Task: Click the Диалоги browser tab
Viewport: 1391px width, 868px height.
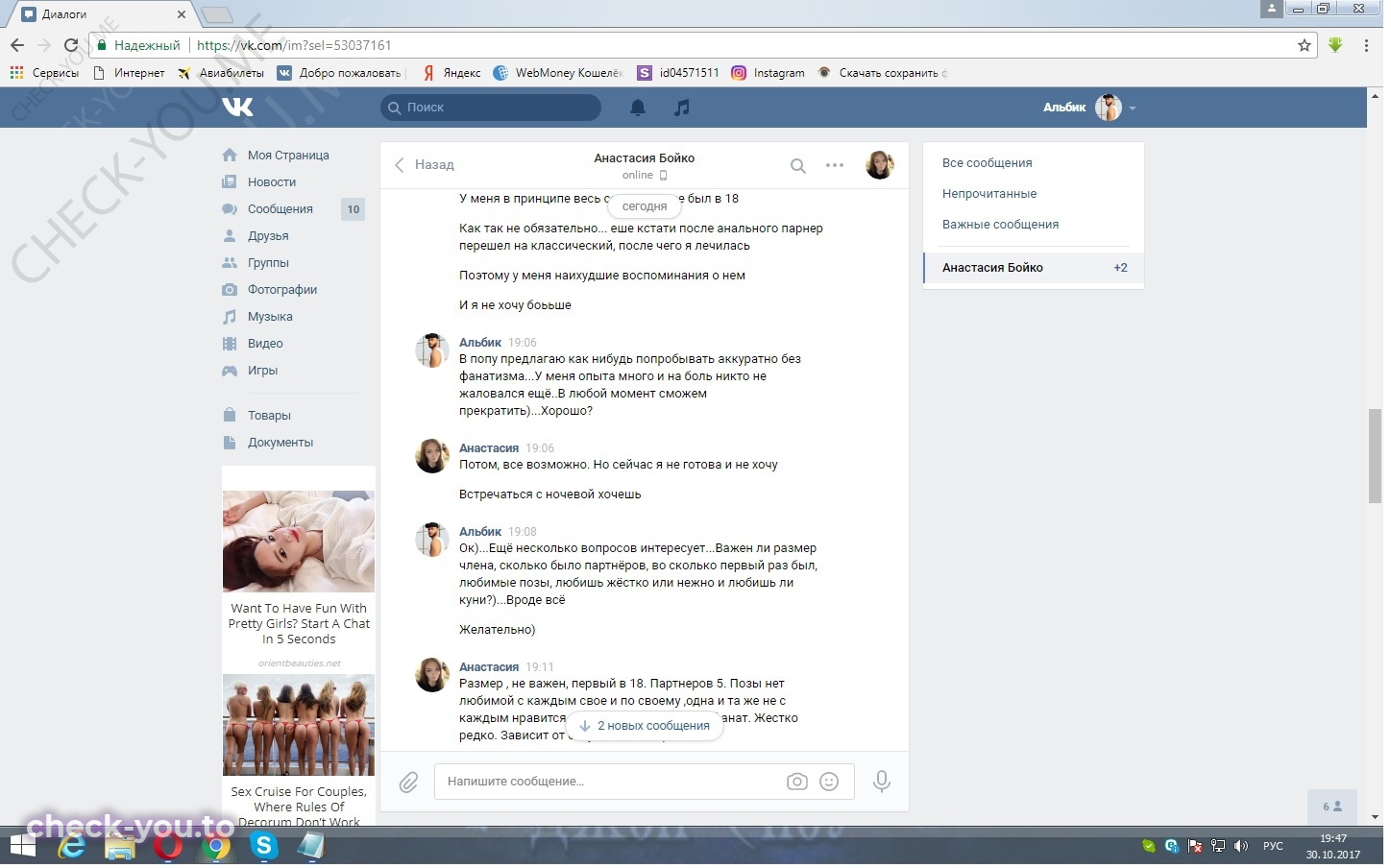Action: [x=104, y=14]
